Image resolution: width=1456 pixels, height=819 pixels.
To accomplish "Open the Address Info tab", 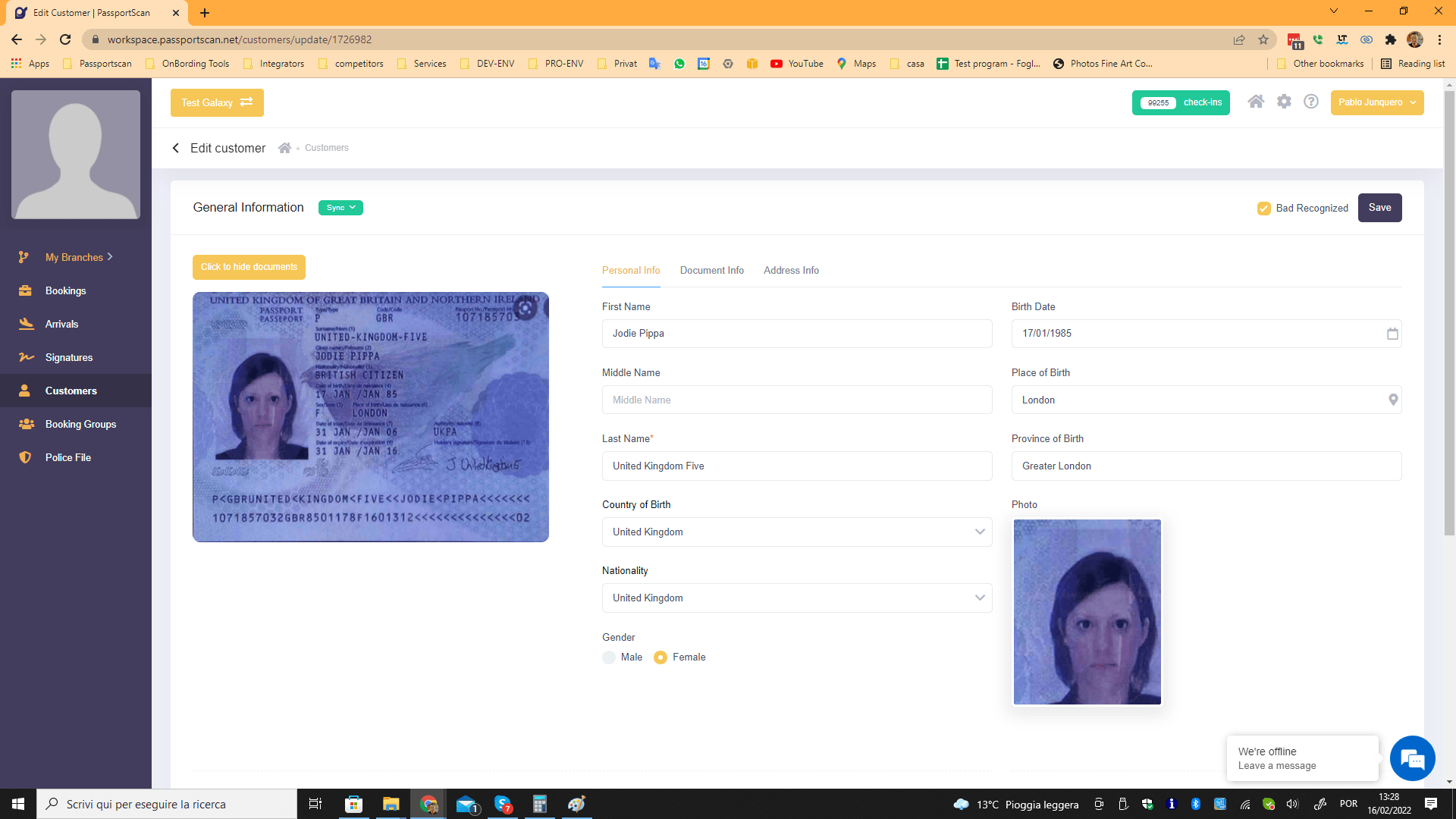I will (x=791, y=270).
